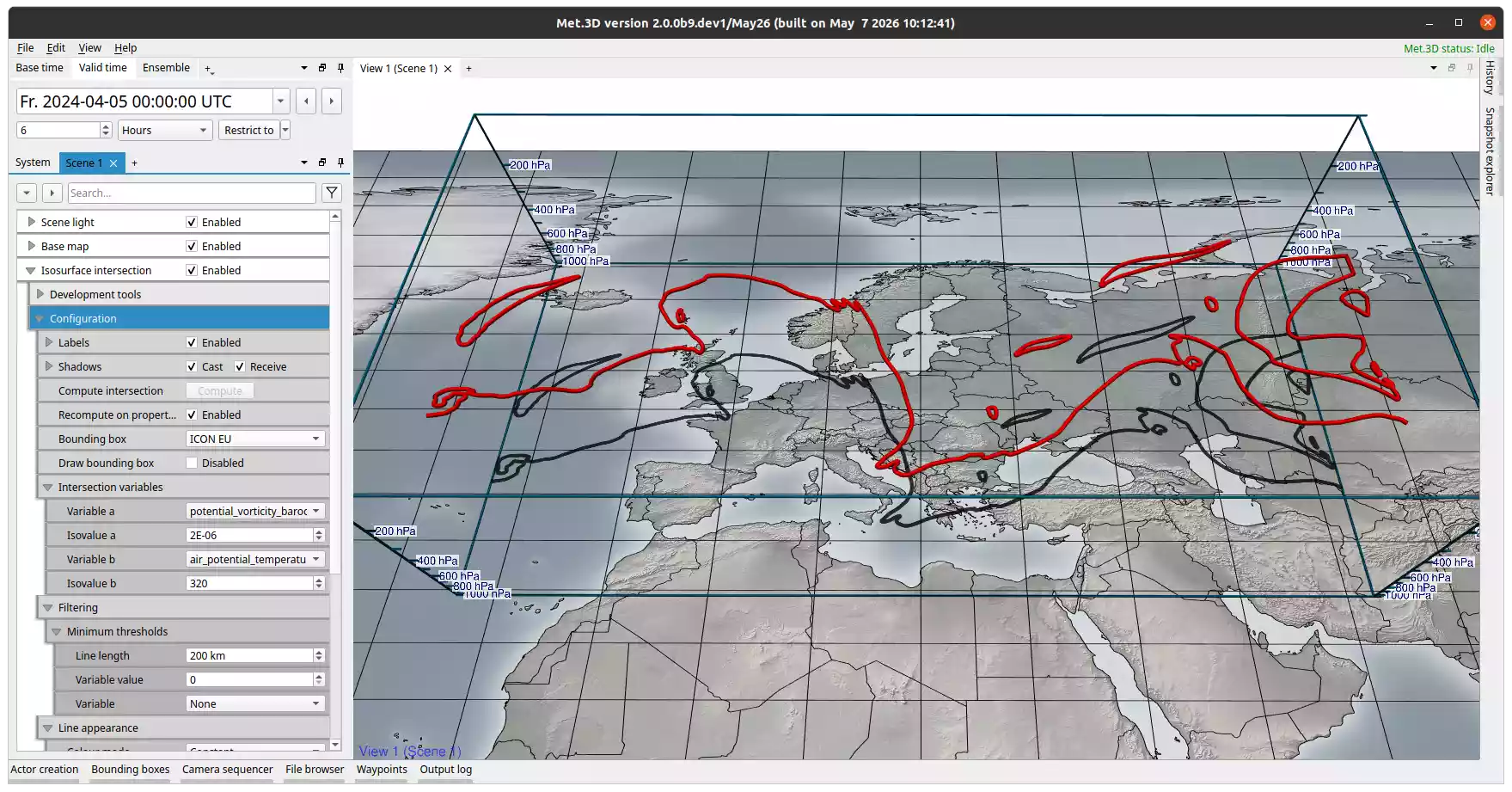This screenshot has height=792, width=1512.
Task: Uncheck Shadows Receive checkbox
Action: (240, 366)
